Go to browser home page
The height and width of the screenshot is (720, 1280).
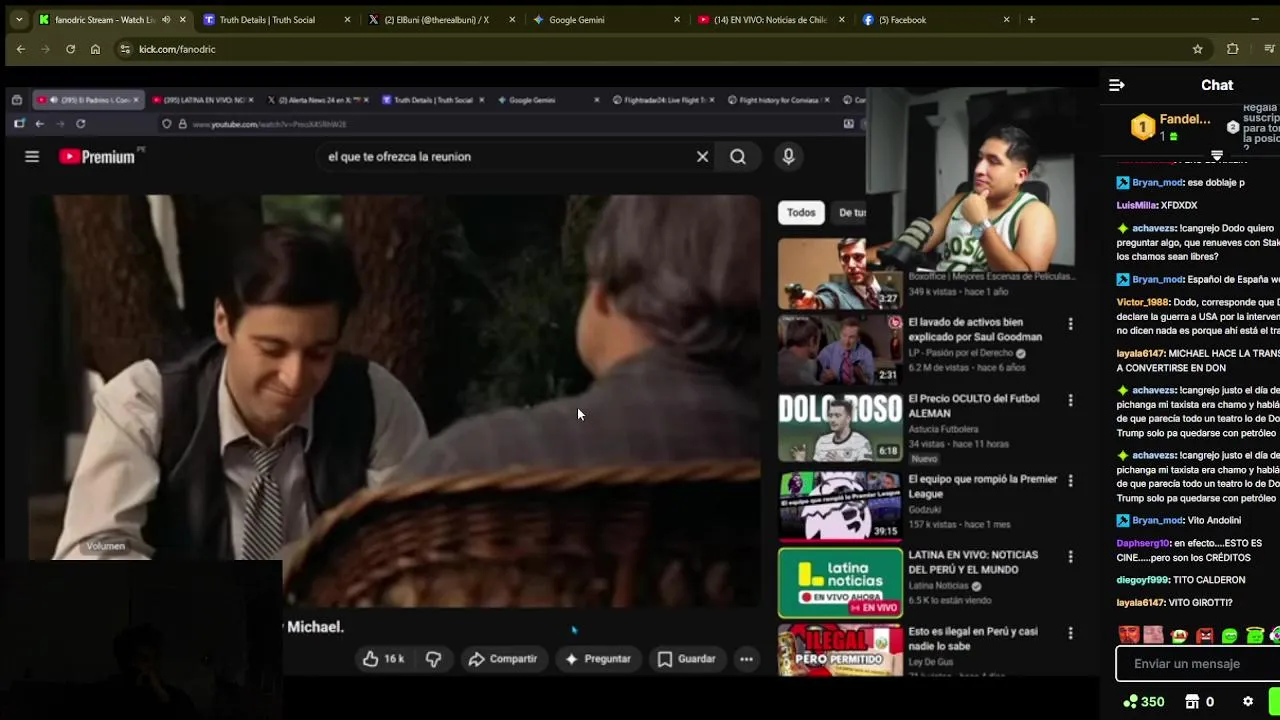coord(95,49)
